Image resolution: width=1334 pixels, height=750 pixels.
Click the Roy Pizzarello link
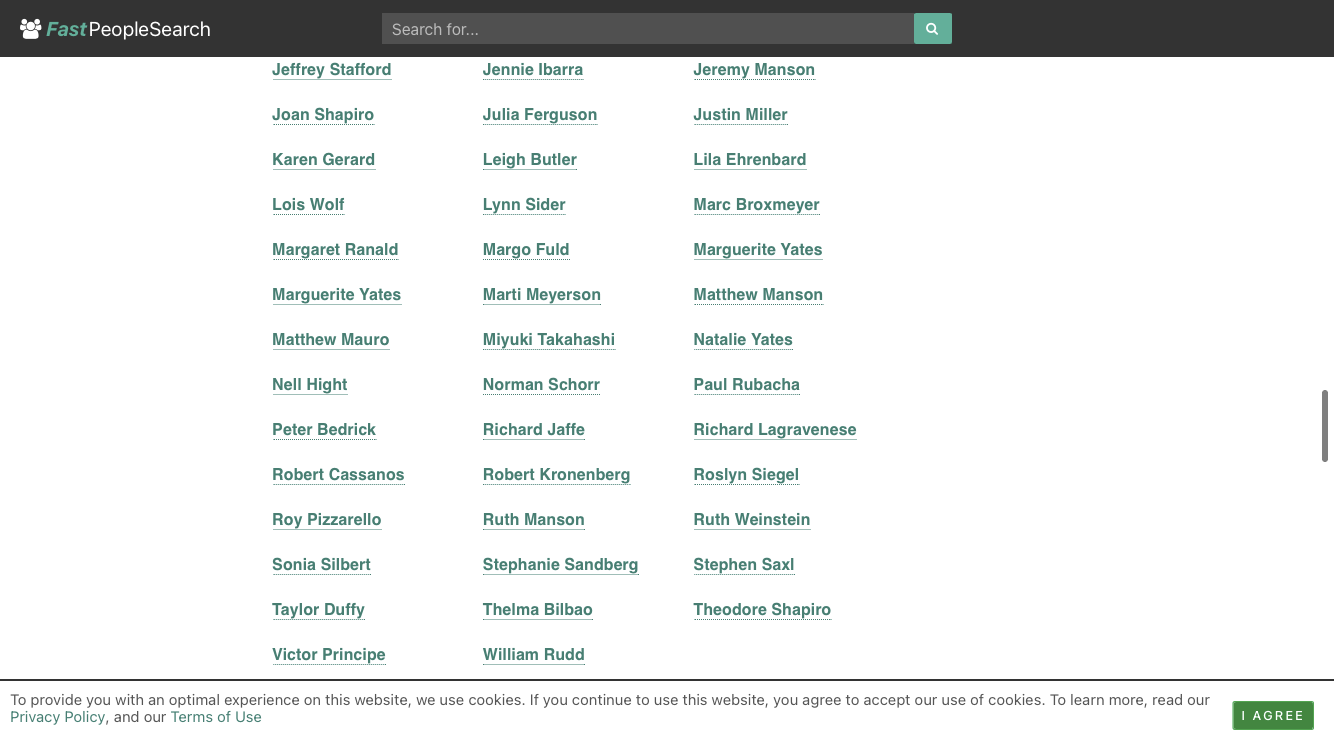pos(327,519)
